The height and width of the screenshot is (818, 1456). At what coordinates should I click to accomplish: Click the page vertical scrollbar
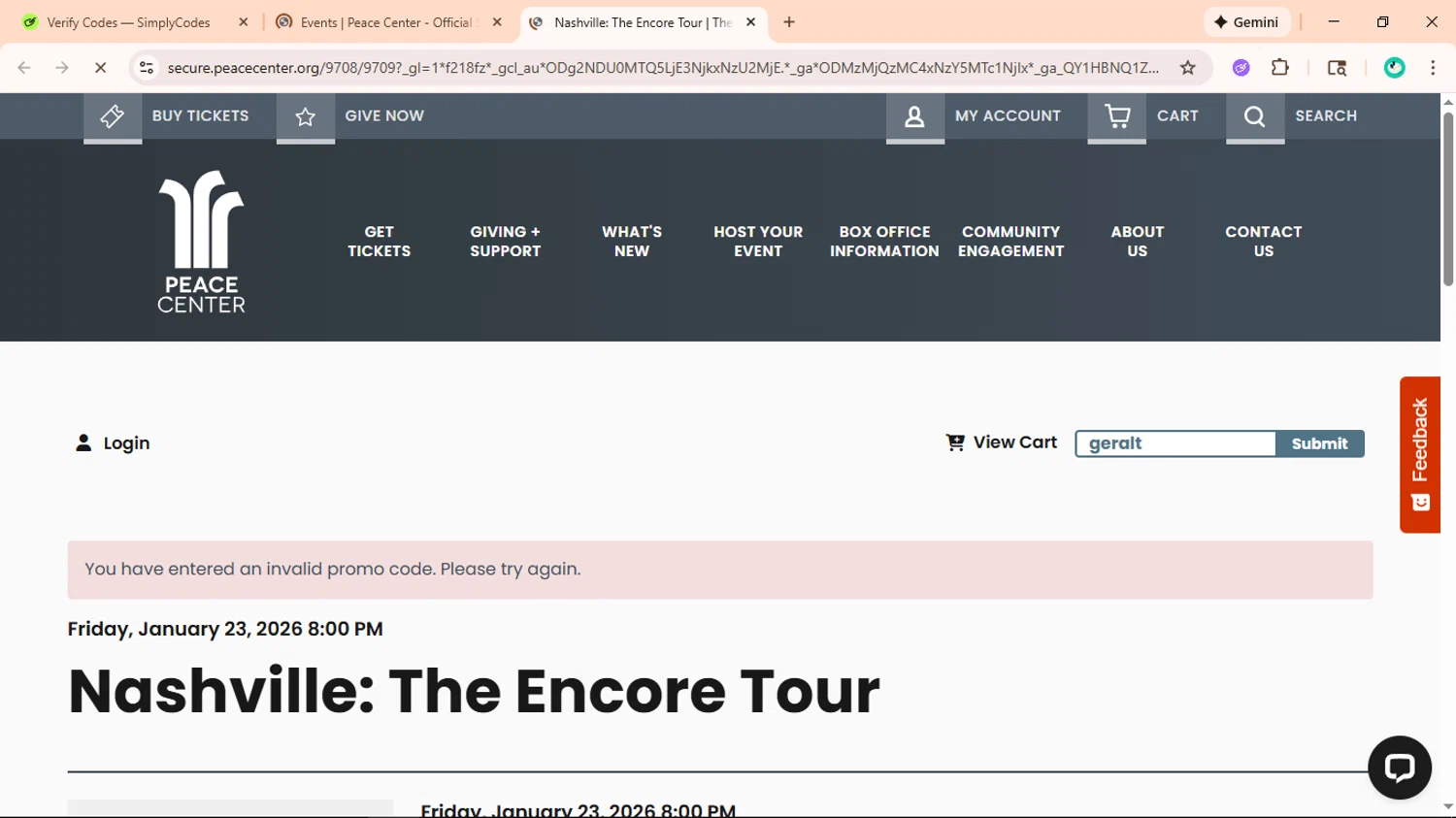(1448, 199)
